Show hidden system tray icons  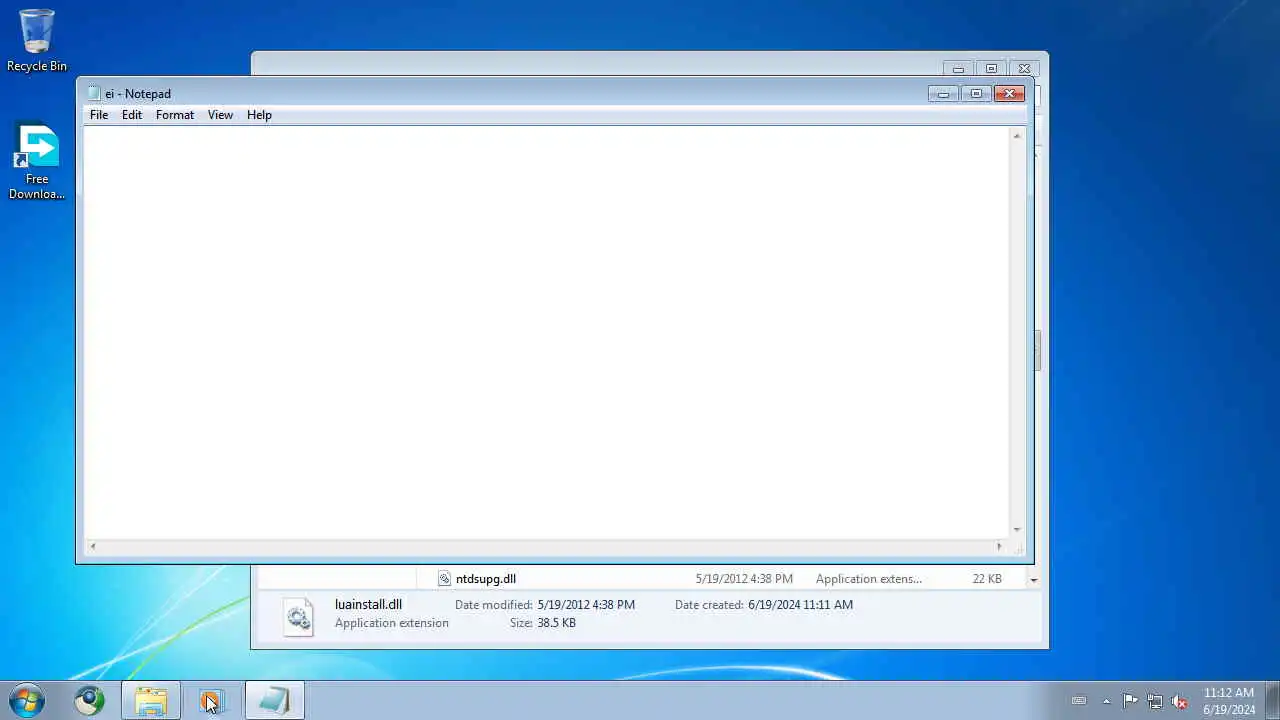[x=1106, y=701]
